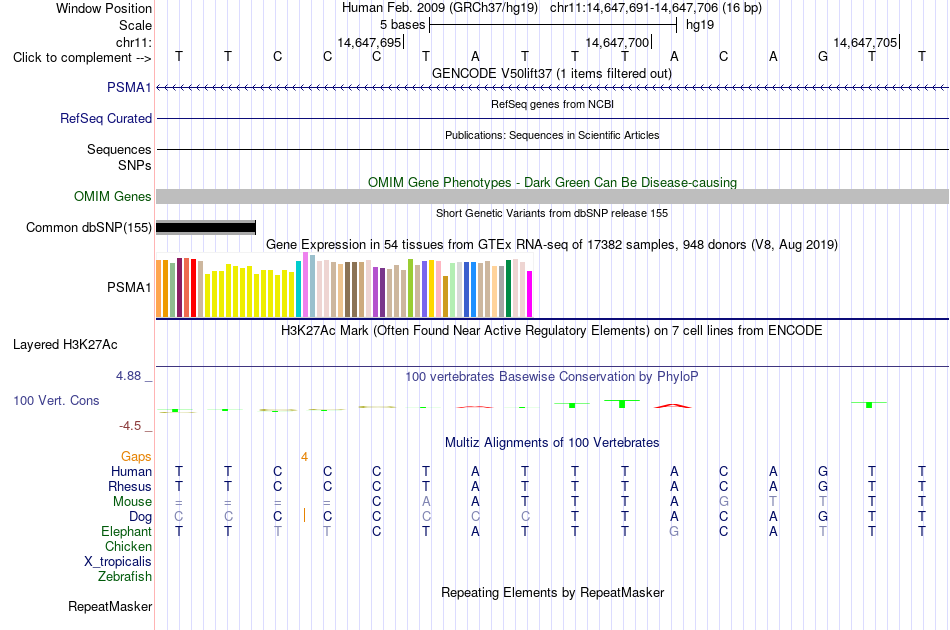The width and height of the screenshot is (950, 630).
Task: Click the gray OMIM Genes bar
Action: (x=553, y=196)
